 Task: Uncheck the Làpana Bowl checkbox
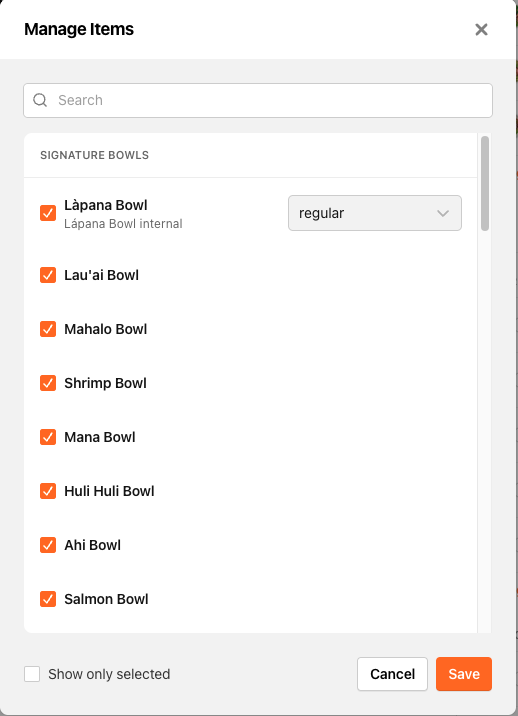pyautogui.click(x=48, y=213)
